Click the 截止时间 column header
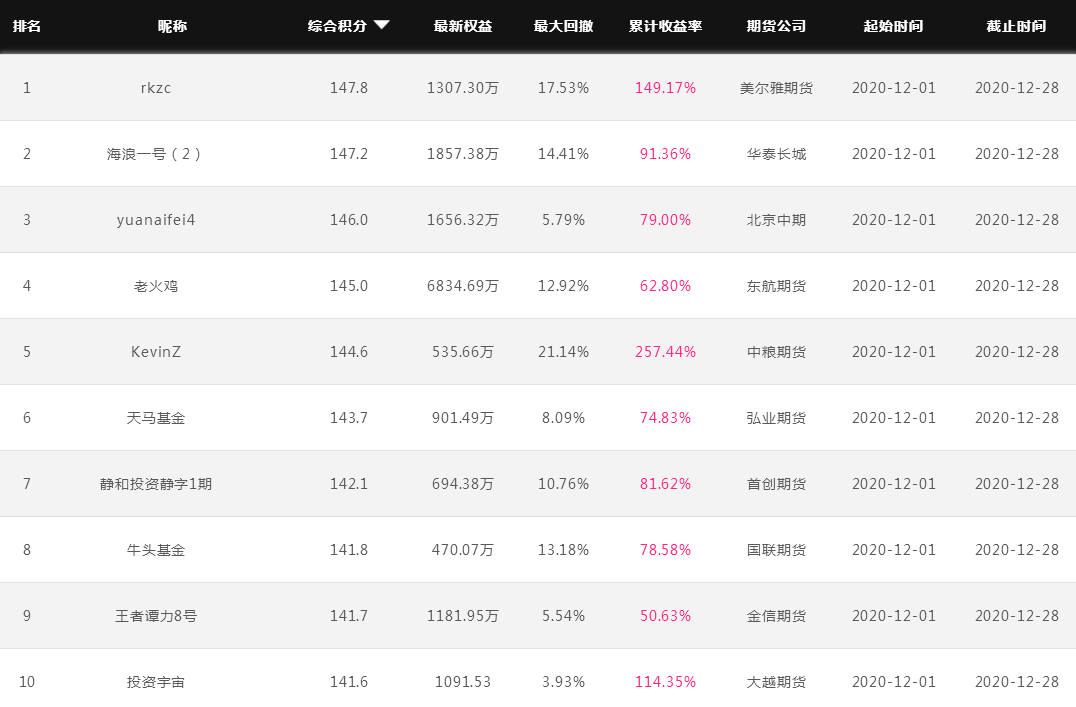Viewport: 1076px width, 707px height. pos(1016,26)
